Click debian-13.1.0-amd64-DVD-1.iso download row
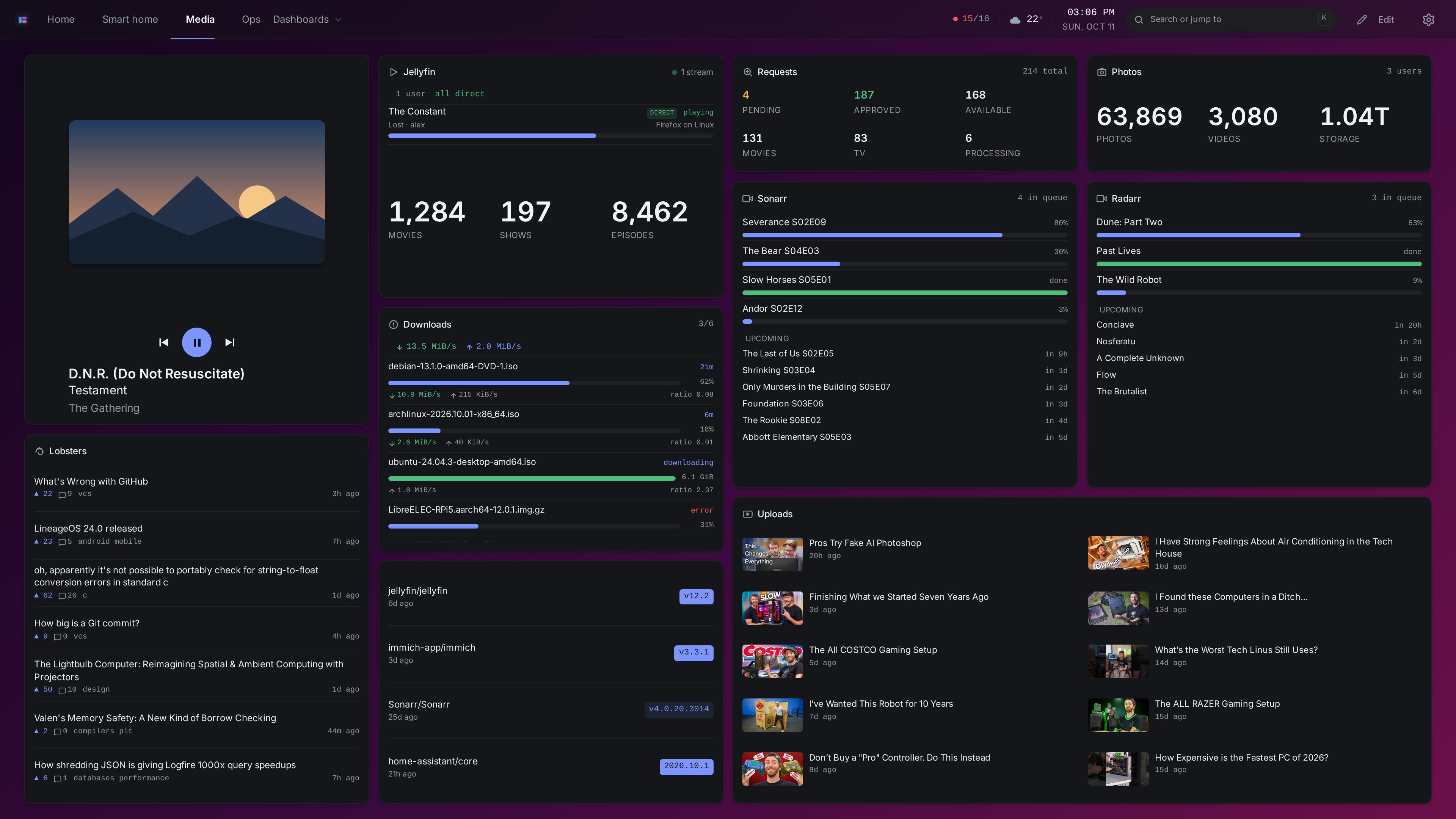 click(x=551, y=380)
